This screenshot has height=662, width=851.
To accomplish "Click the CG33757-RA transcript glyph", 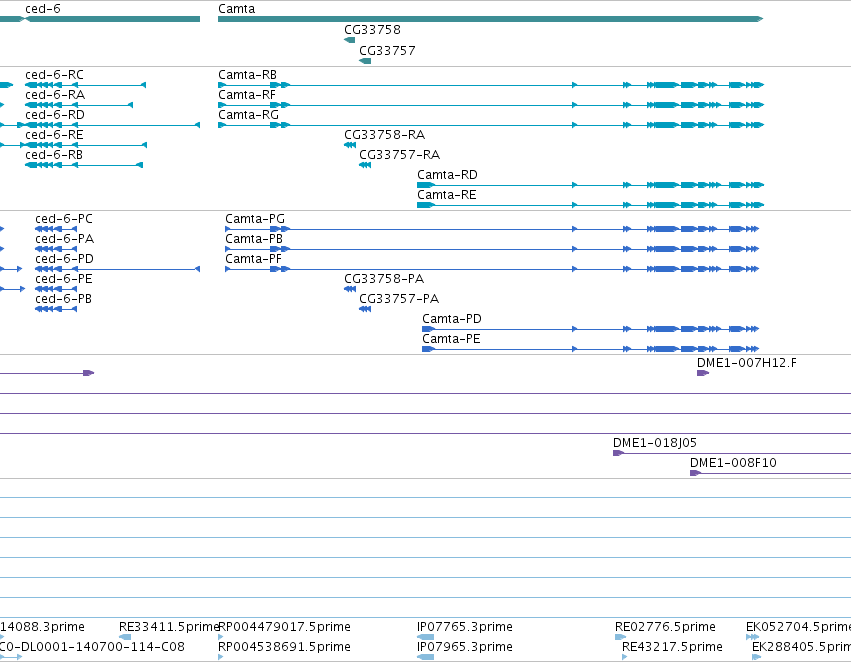I will pos(365,165).
